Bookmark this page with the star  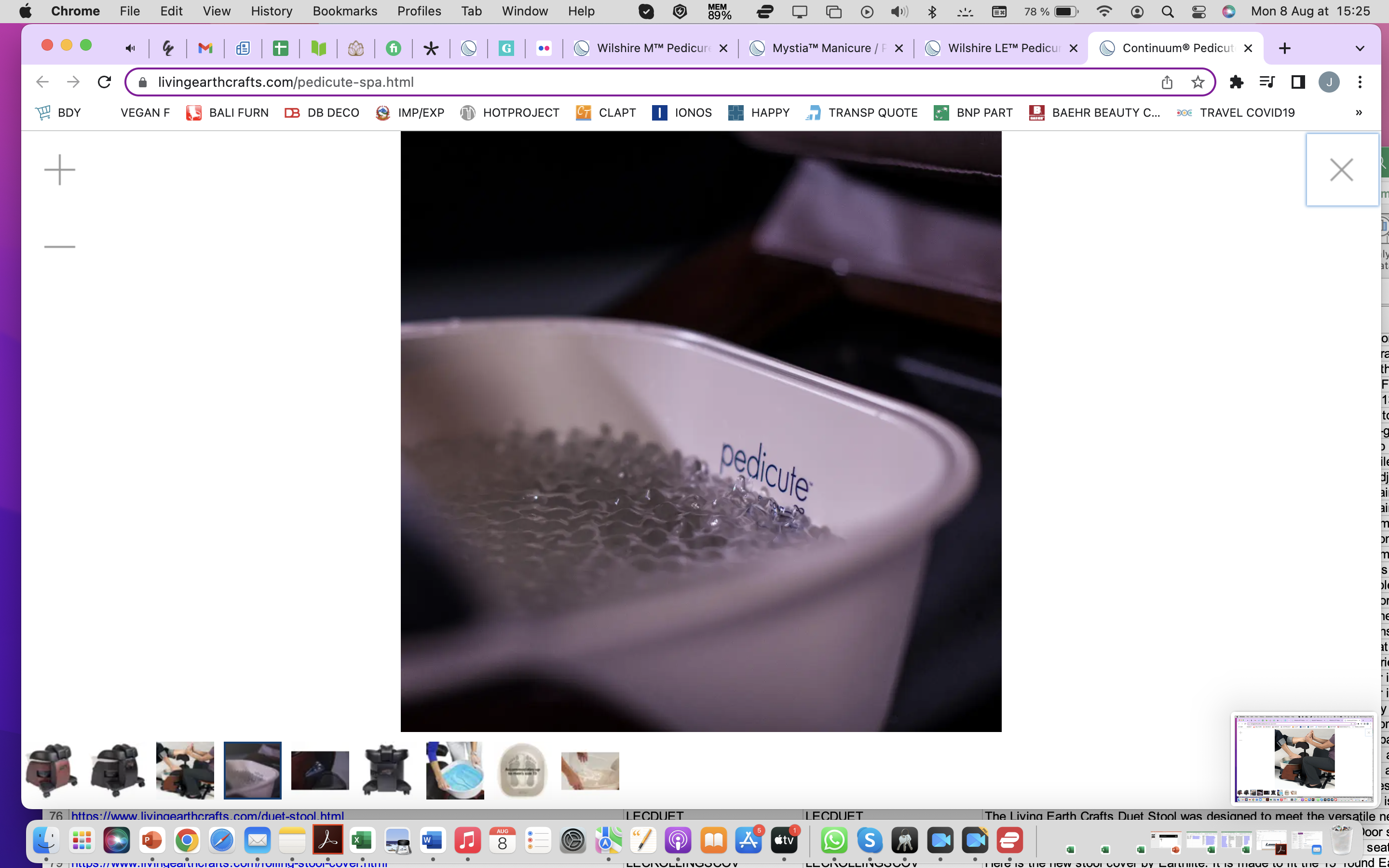tap(1198, 82)
